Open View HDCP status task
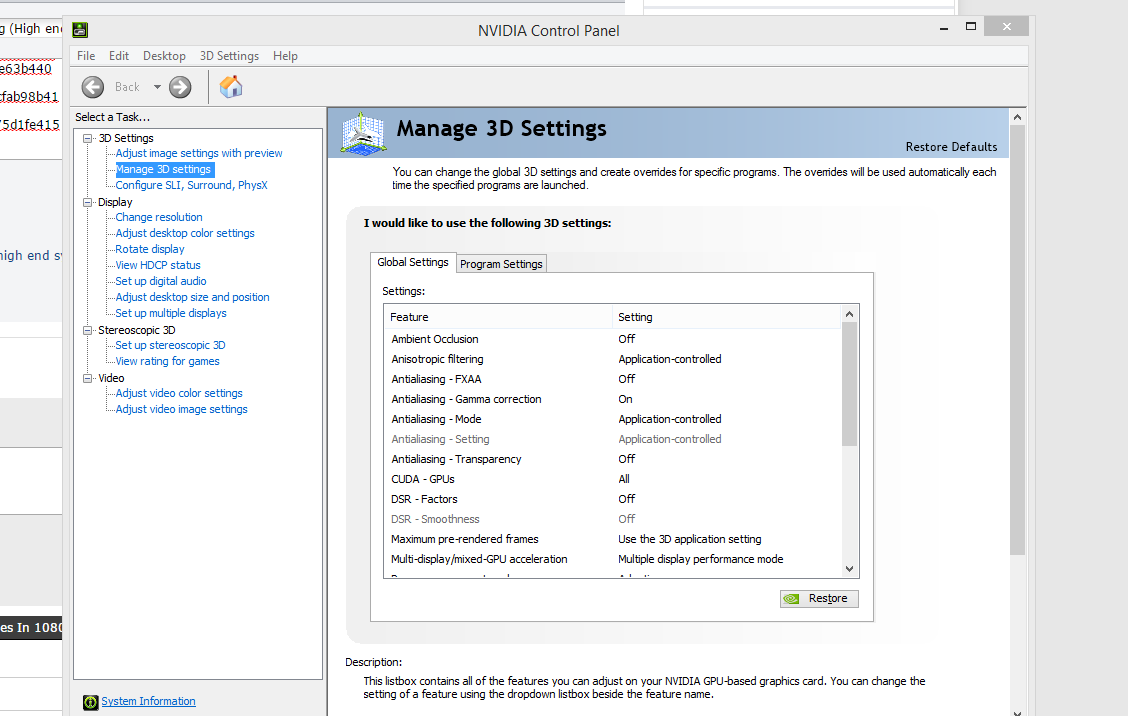1128x716 pixels. (x=158, y=265)
